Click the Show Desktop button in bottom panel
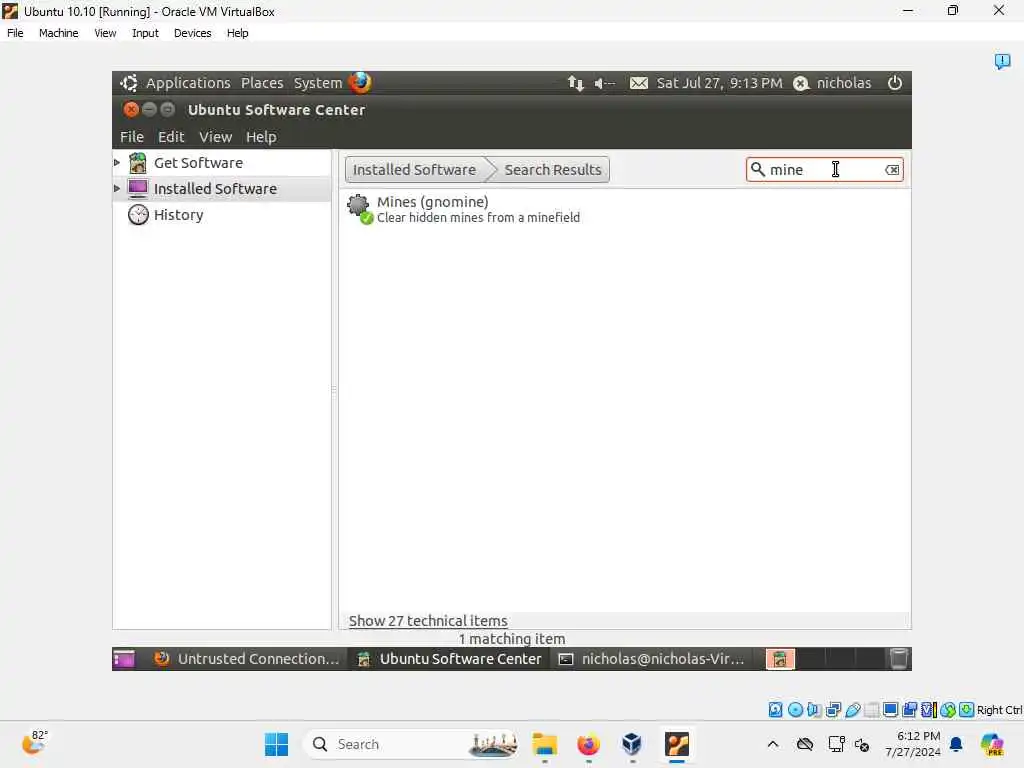Screen dimensions: 1024x768 coord(123,659)
